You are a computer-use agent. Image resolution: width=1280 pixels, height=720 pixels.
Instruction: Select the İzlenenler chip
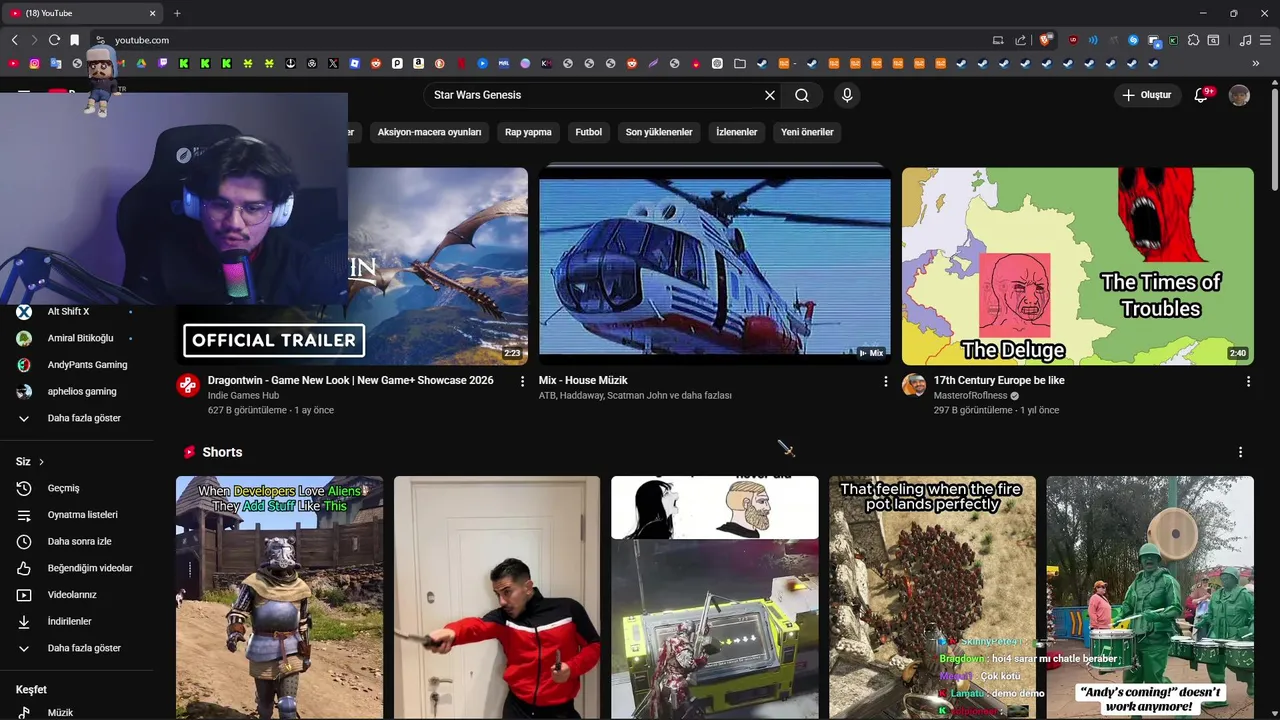737,132
